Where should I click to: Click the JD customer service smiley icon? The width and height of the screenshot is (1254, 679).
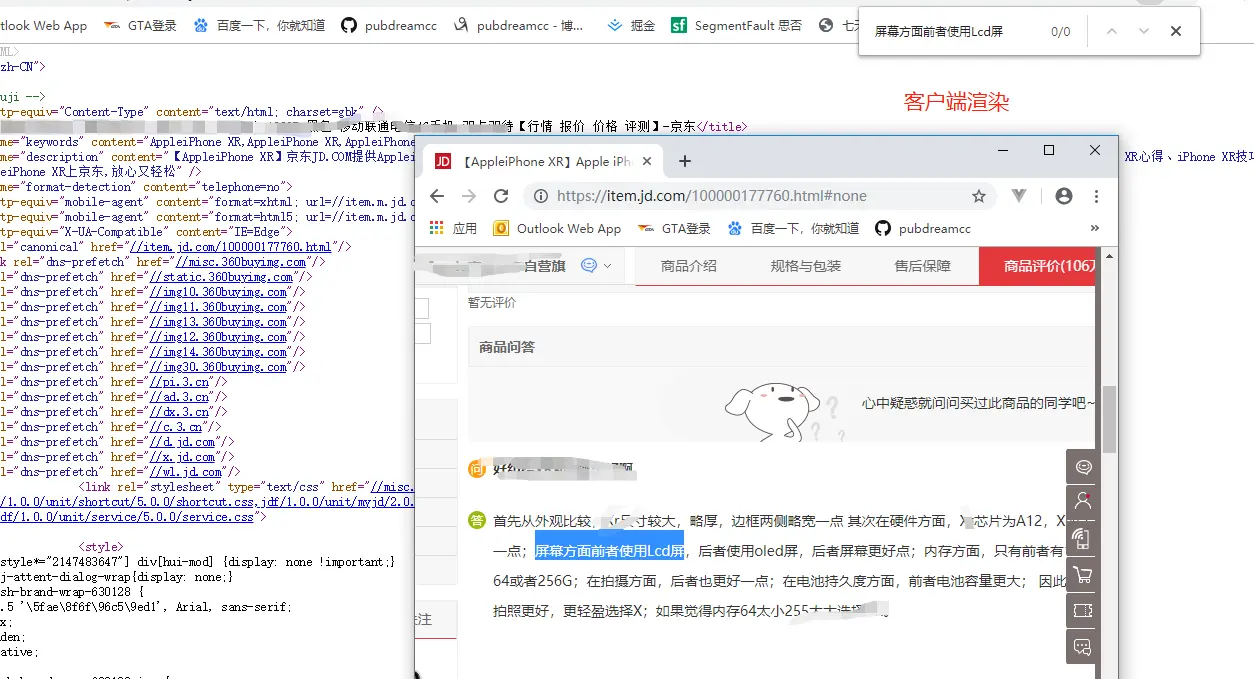click(589, 265)
